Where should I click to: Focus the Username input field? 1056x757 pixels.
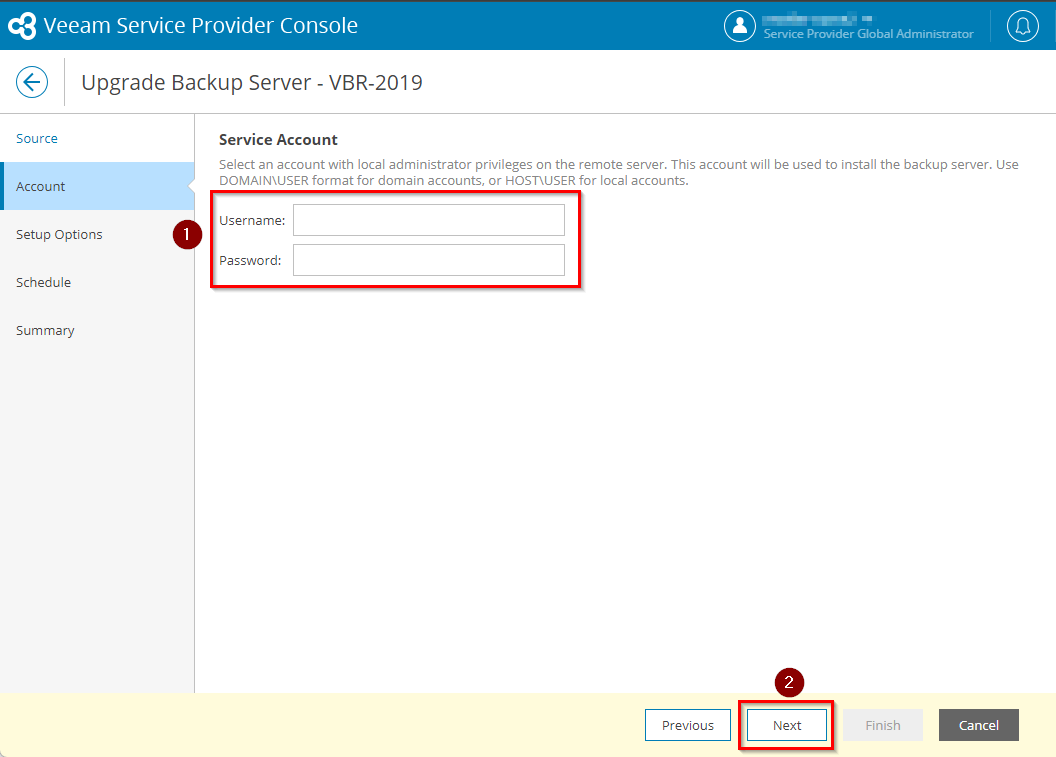[x=429, y=220]
